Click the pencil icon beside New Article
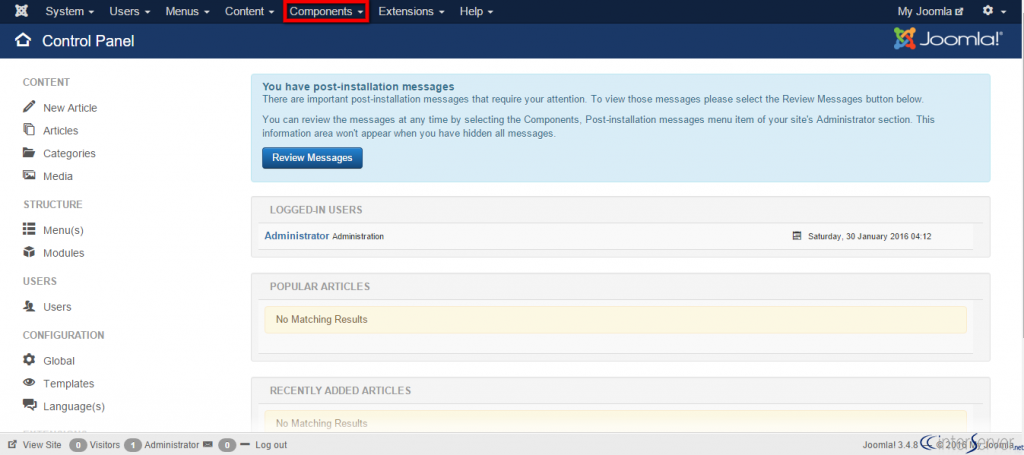 click(x=29, y=106)
